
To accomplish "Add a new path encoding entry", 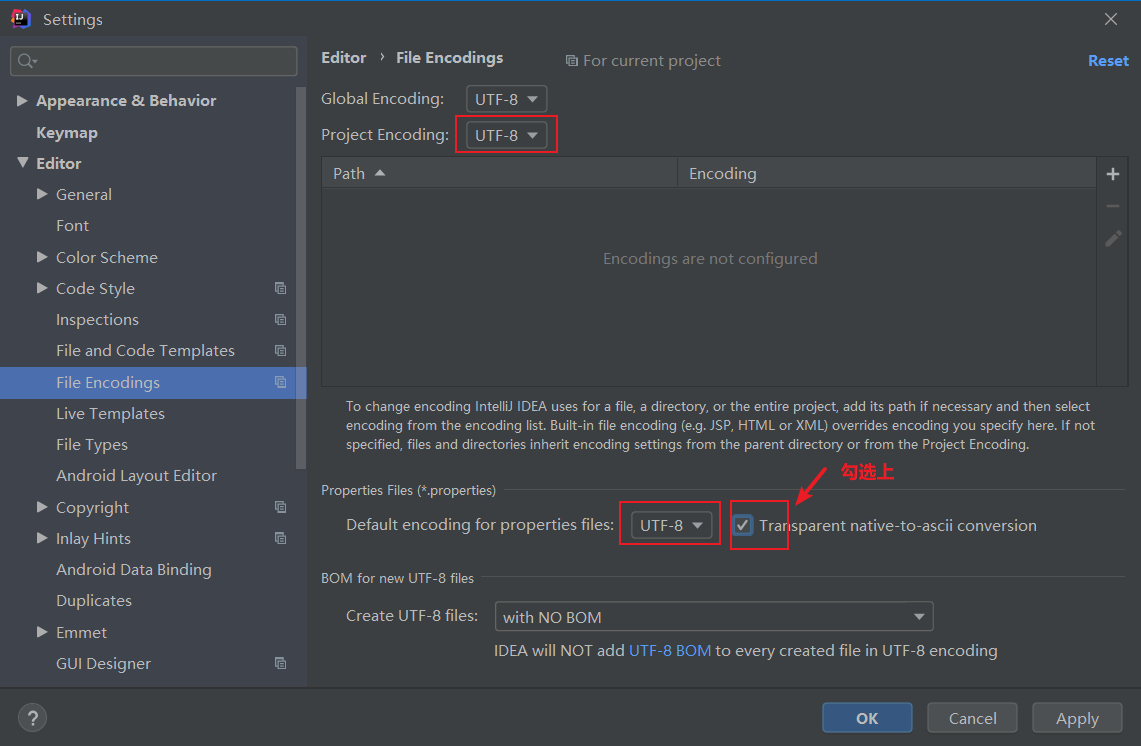I will [x=1112, y=173].
